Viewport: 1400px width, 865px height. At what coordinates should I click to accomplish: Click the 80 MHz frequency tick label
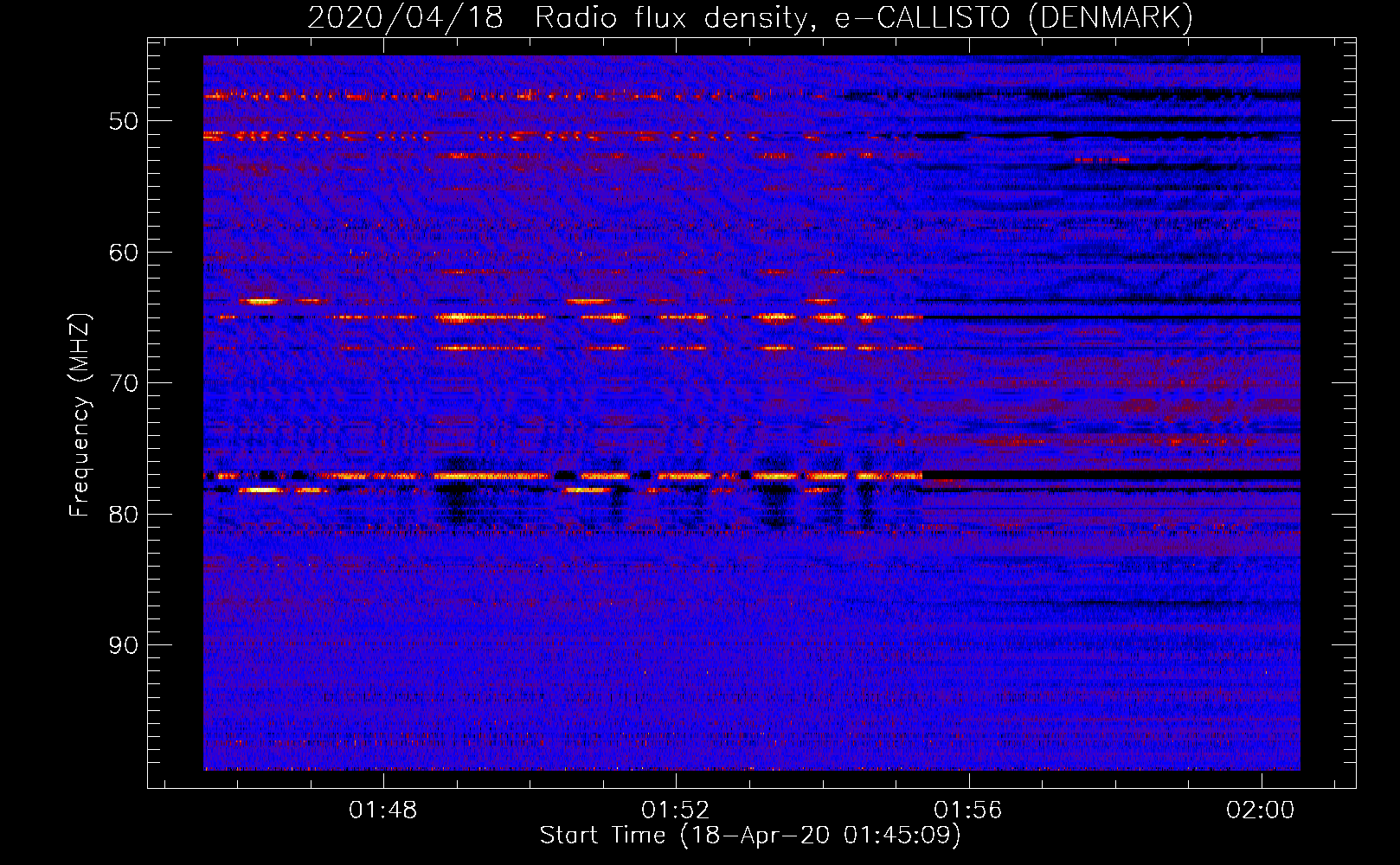tap(124, 515)
